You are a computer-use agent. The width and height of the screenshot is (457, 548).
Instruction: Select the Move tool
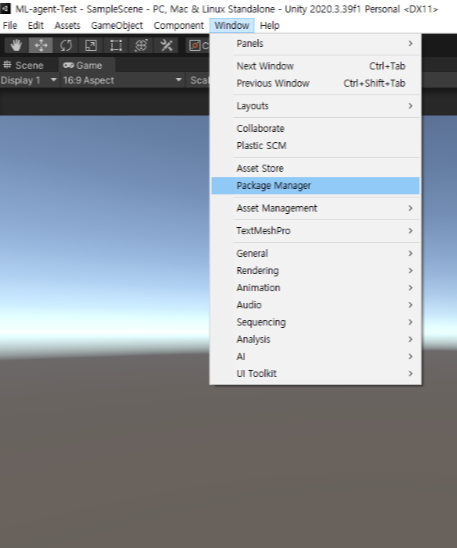click(41, 45)
